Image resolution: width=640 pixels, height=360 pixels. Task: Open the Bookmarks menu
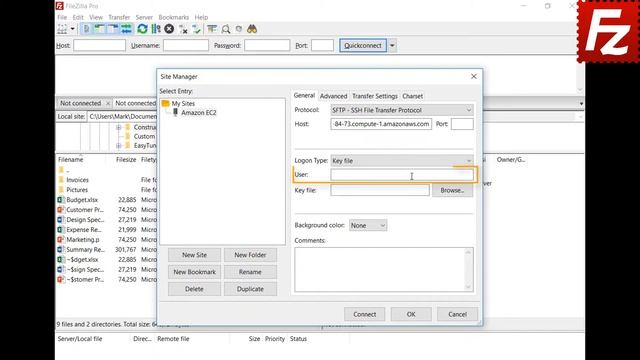coord(173,17)
